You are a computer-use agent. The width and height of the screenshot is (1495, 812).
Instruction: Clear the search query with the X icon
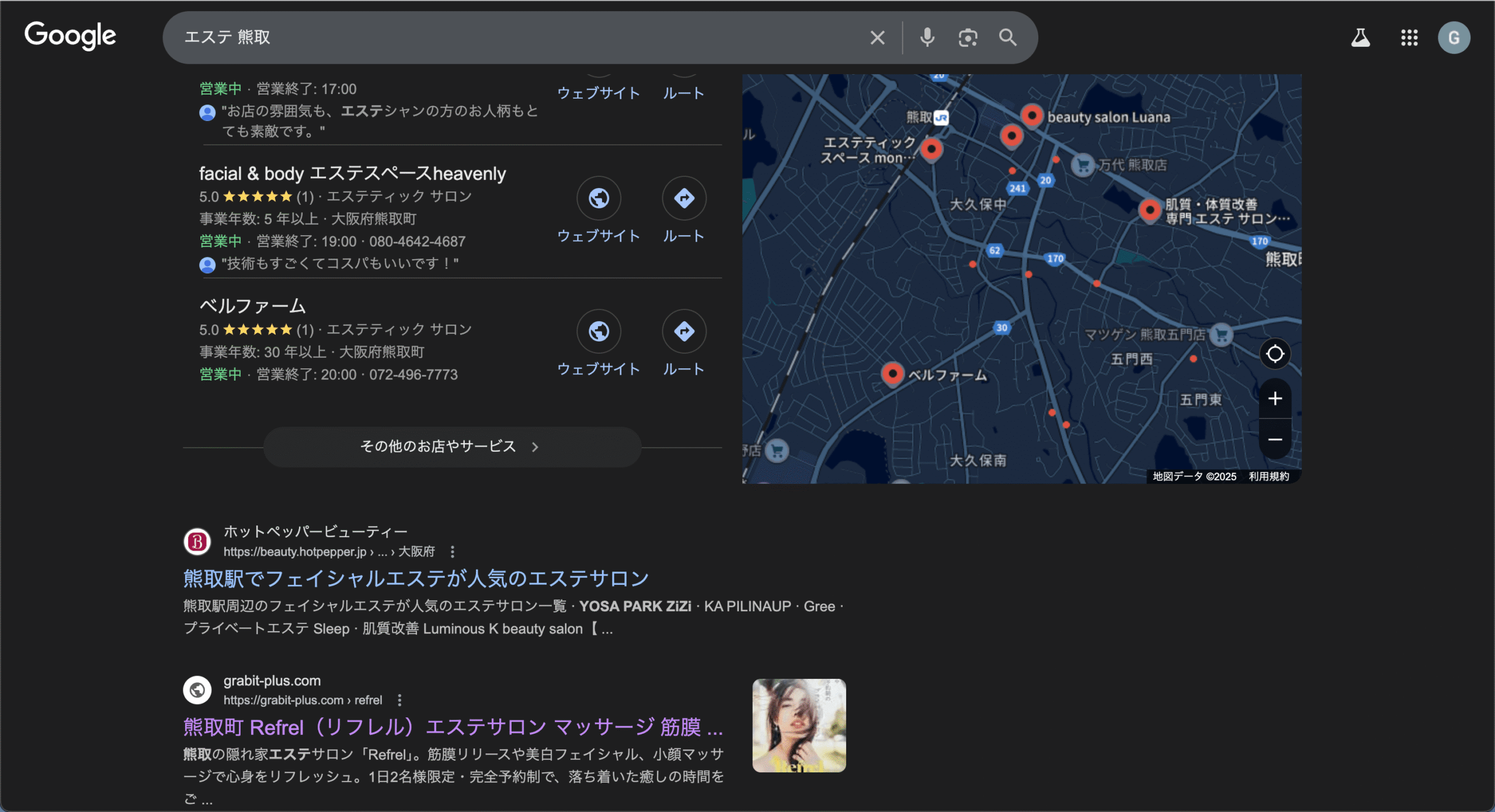(877, 37)
